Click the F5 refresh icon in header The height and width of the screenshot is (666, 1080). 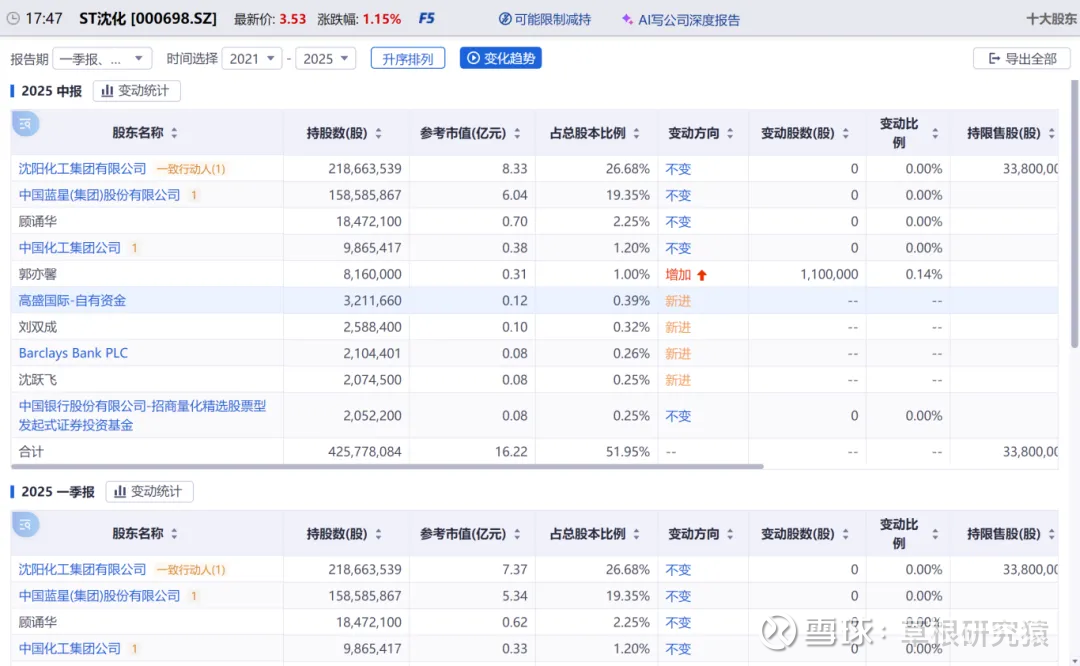point(427,19)
